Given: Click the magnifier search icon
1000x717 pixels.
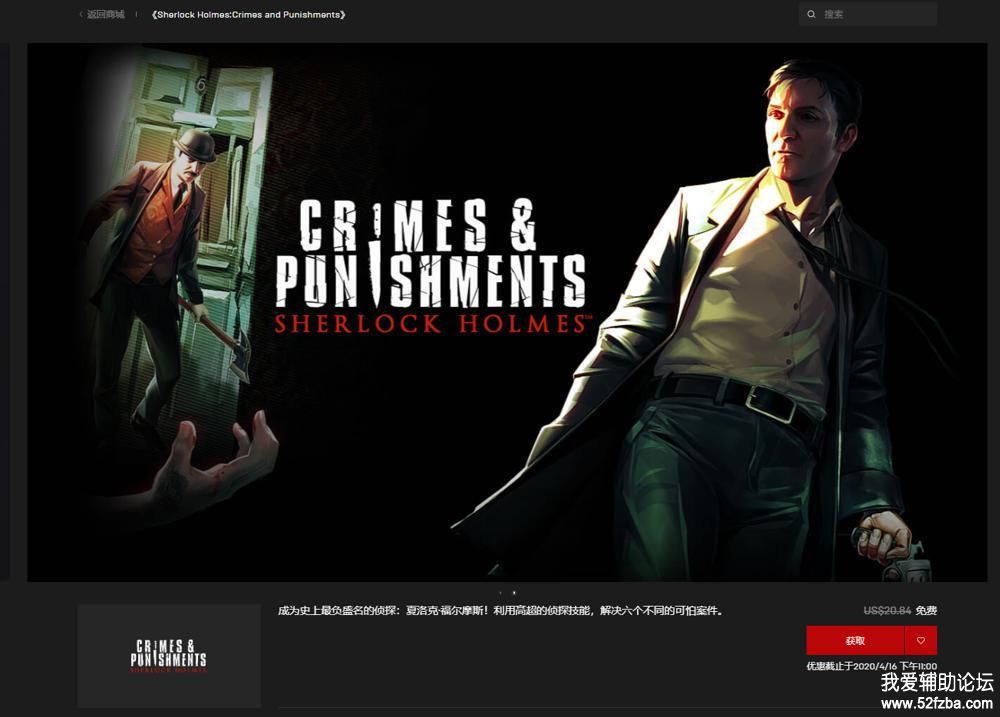Looking at the screenshot, I should (x=811, y=14).
